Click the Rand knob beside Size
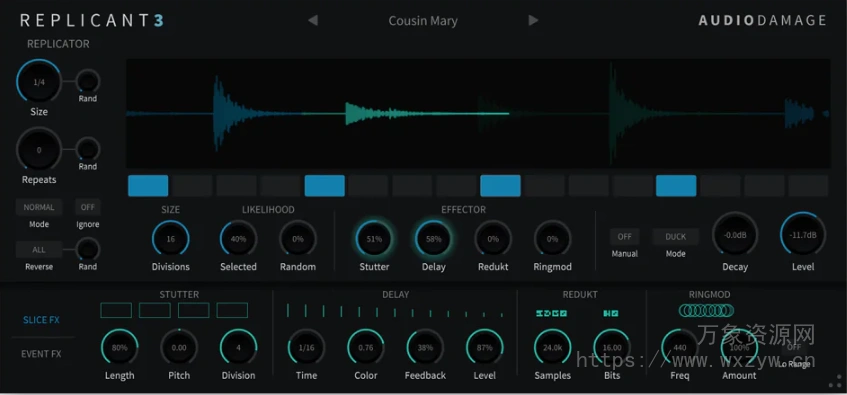This screenshot has height=395, width=847. 88,82
